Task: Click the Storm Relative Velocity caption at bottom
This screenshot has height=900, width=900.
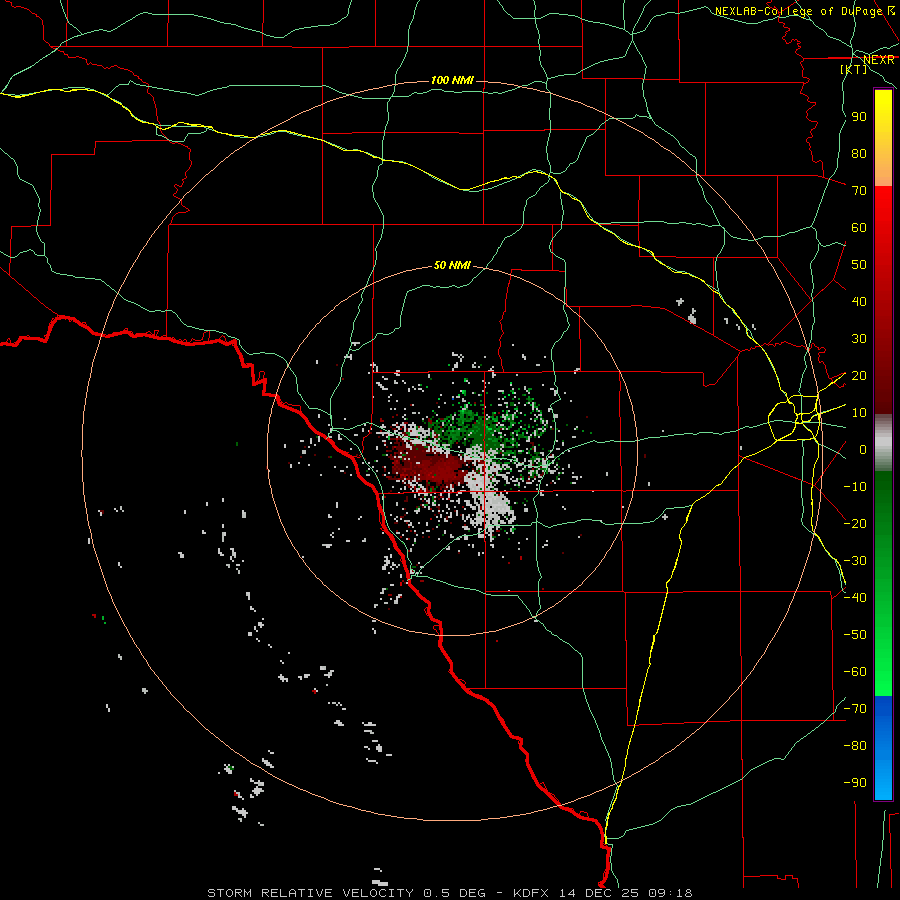Action: click(x=449, y=893)
